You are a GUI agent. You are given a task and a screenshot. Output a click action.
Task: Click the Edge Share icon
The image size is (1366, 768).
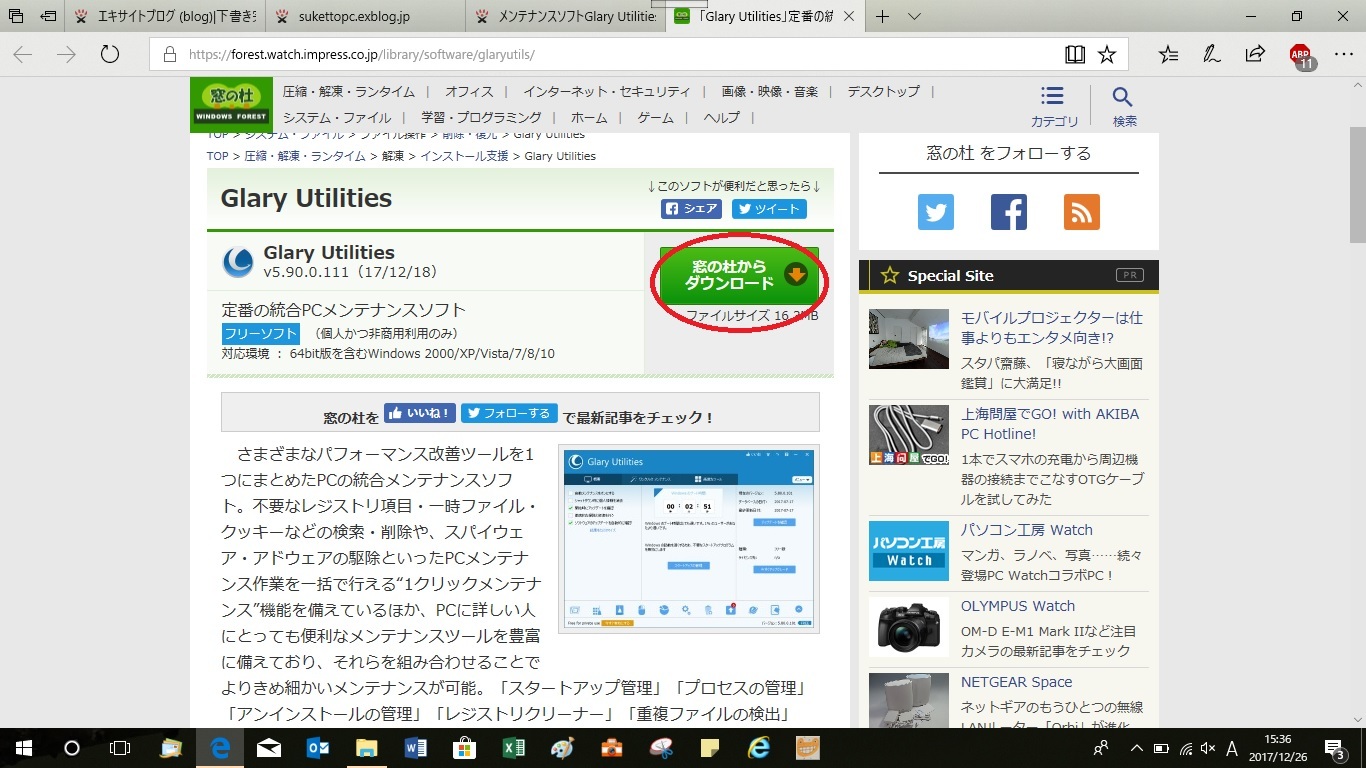coord(1255,55)
